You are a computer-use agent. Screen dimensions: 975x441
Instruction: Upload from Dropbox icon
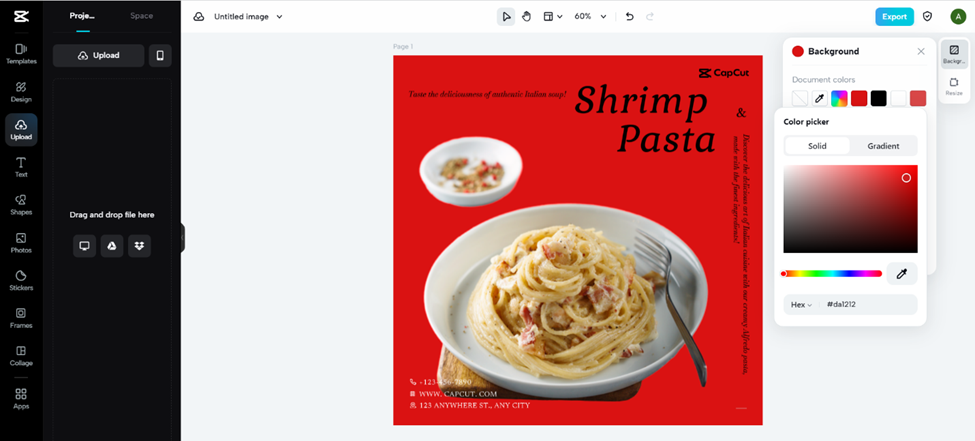tap(139, 246)
